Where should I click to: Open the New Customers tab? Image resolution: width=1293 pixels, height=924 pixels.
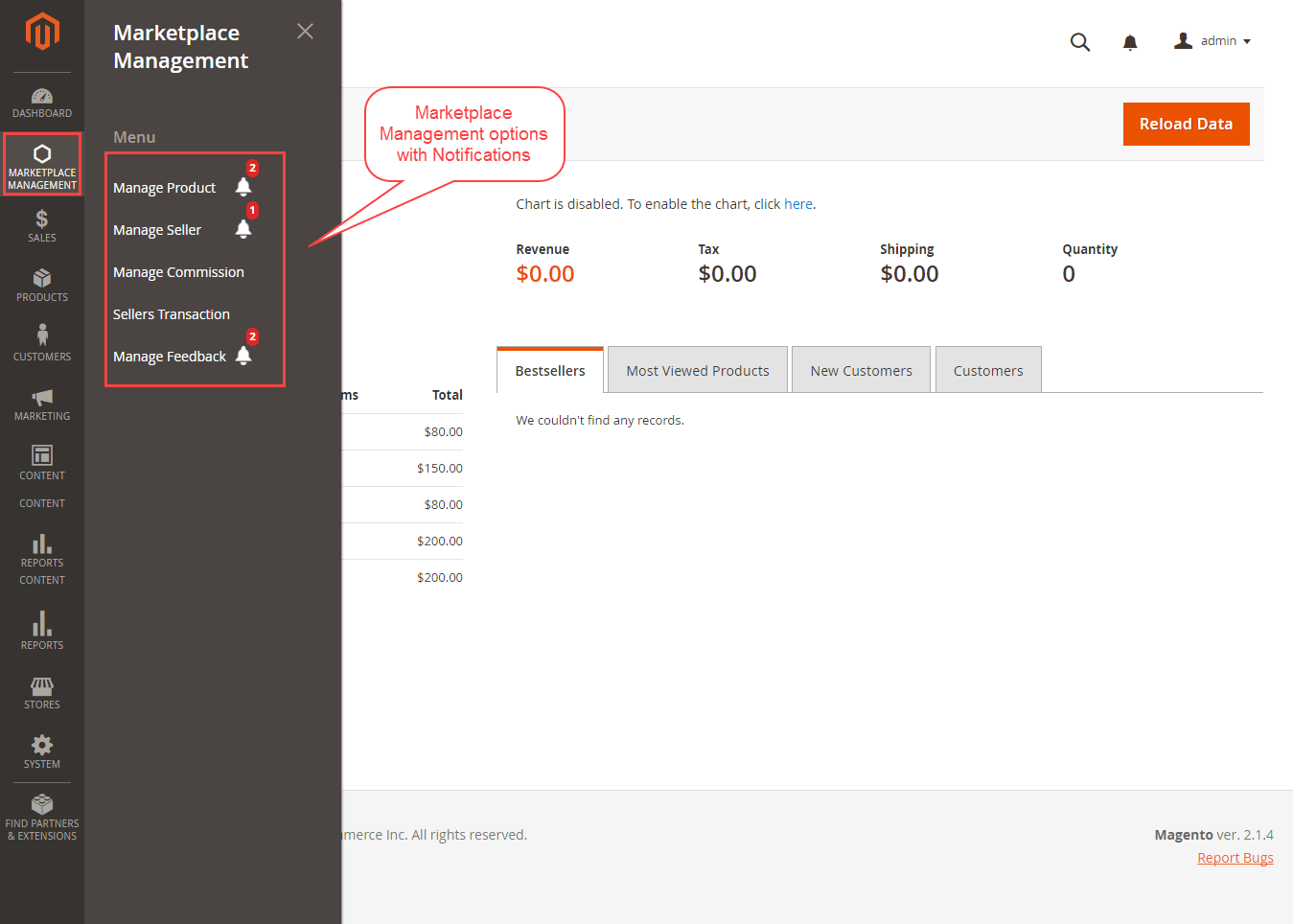point(861,369)
